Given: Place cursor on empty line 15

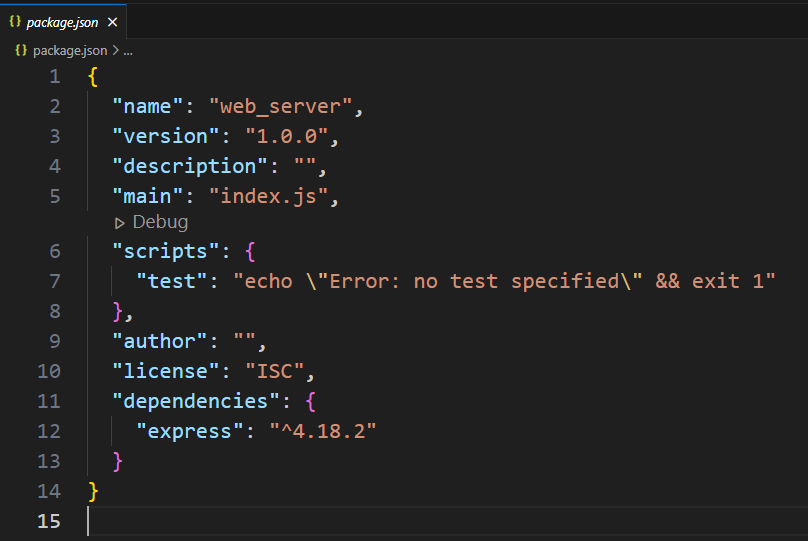Looking at the screenshot, I should pyautogui.click(x=447, y=521).
